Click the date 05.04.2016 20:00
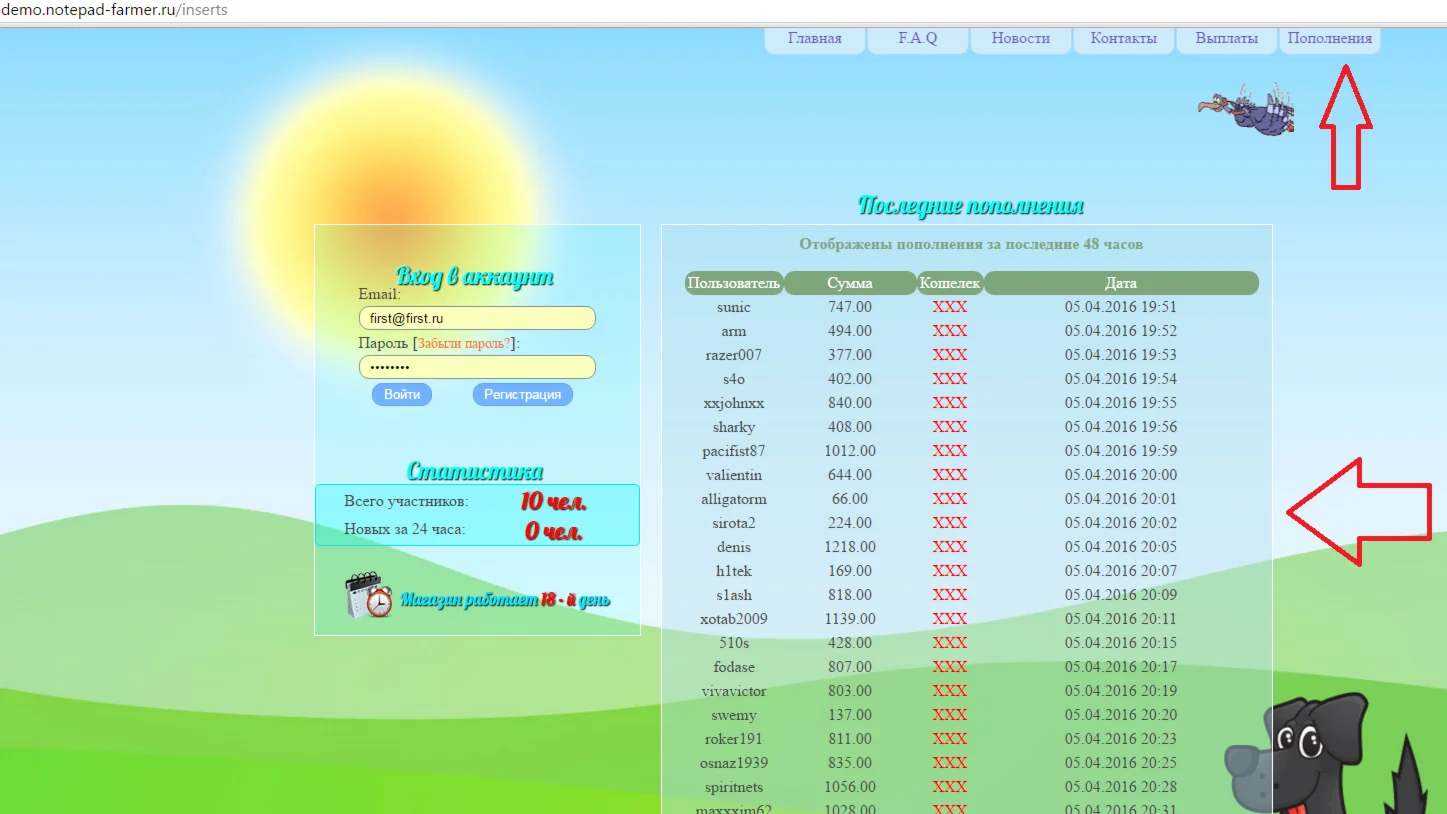 [x=1121, y=475]
